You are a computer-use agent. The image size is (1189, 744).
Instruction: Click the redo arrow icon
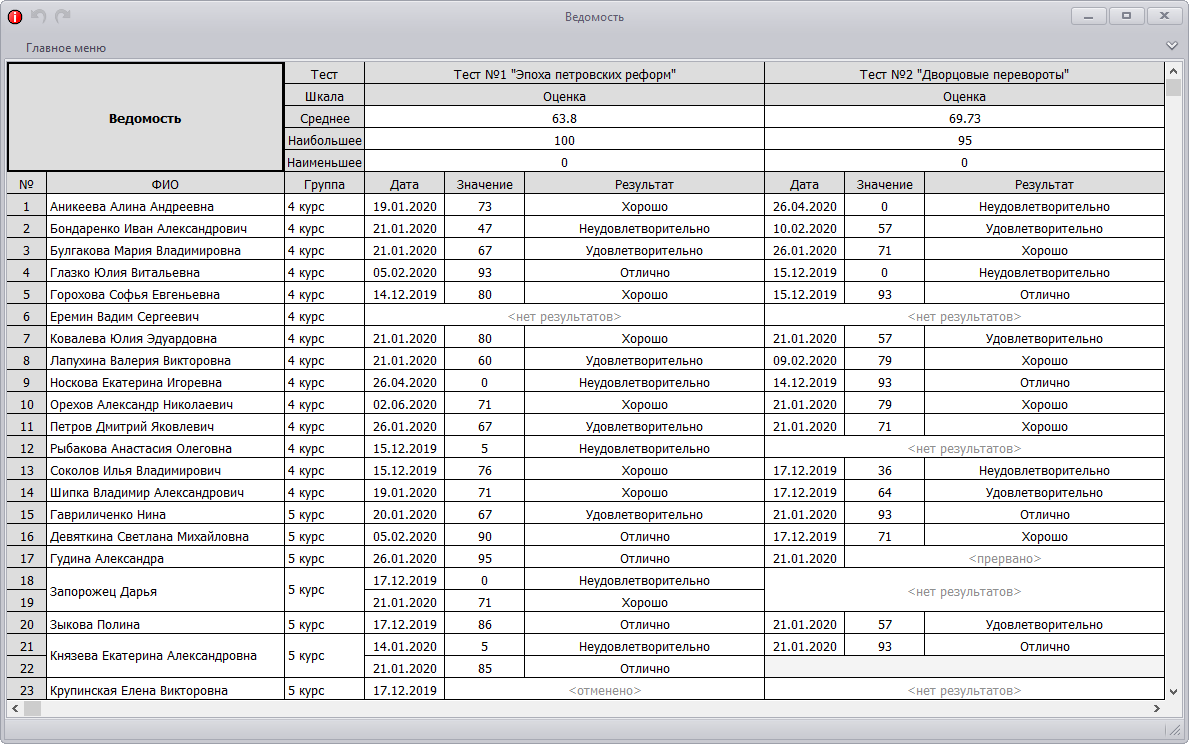(x=63, y=16)
